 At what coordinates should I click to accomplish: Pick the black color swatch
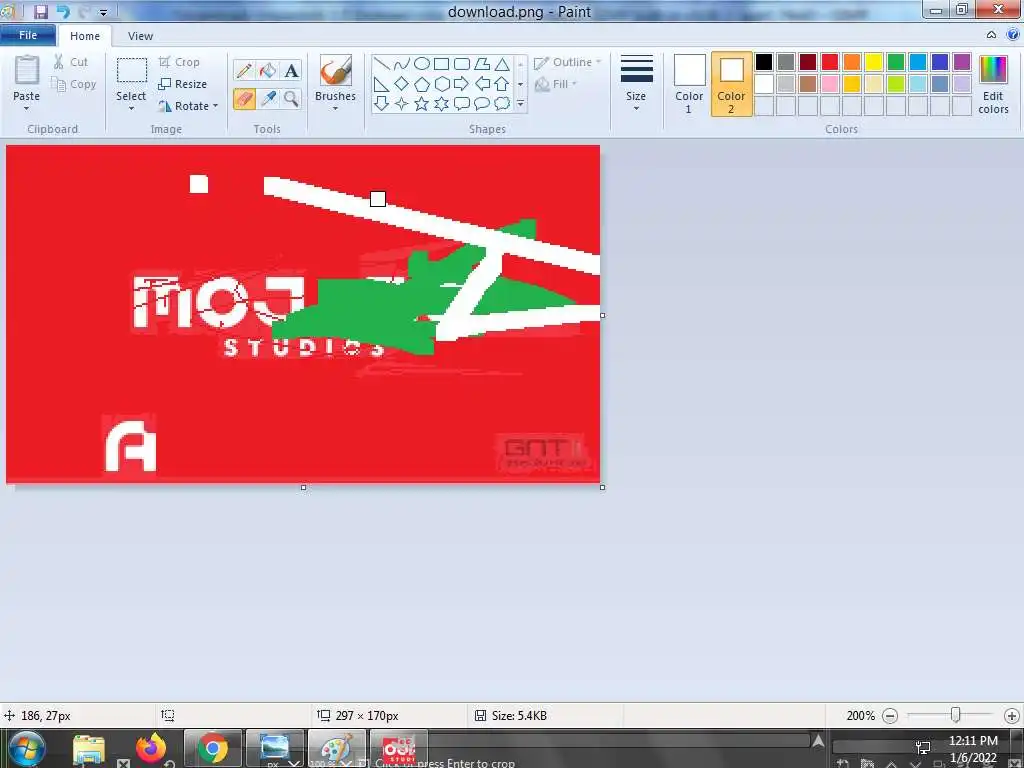tap(763, 62)
